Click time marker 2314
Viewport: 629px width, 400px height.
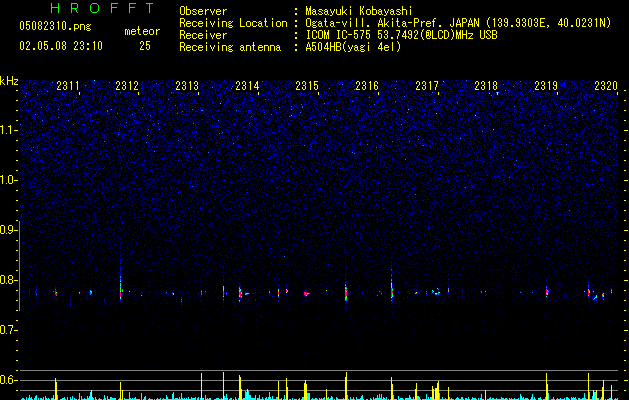coord(247,86)
